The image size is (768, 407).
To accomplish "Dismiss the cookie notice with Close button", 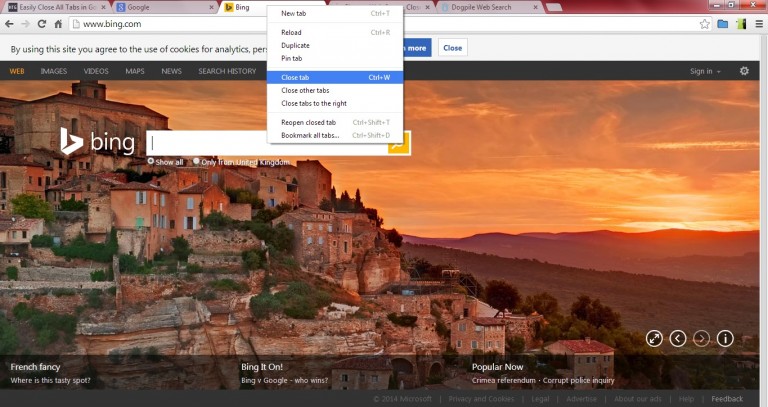I will (x=453, y=48).
